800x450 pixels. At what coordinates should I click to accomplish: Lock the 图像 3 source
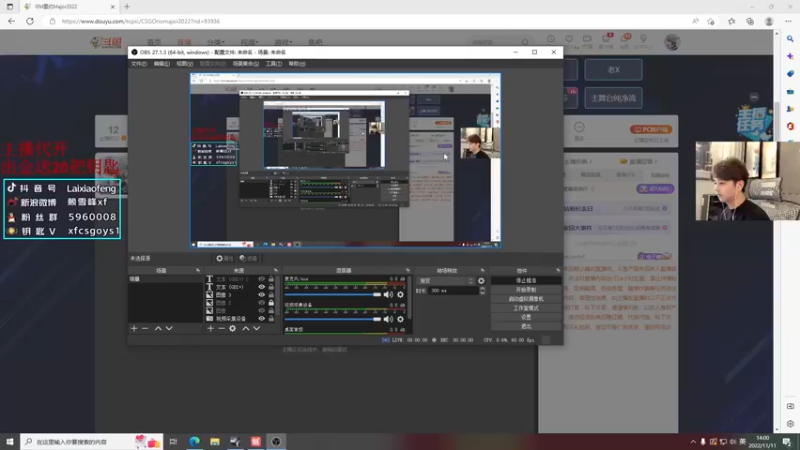pos(271,295)
